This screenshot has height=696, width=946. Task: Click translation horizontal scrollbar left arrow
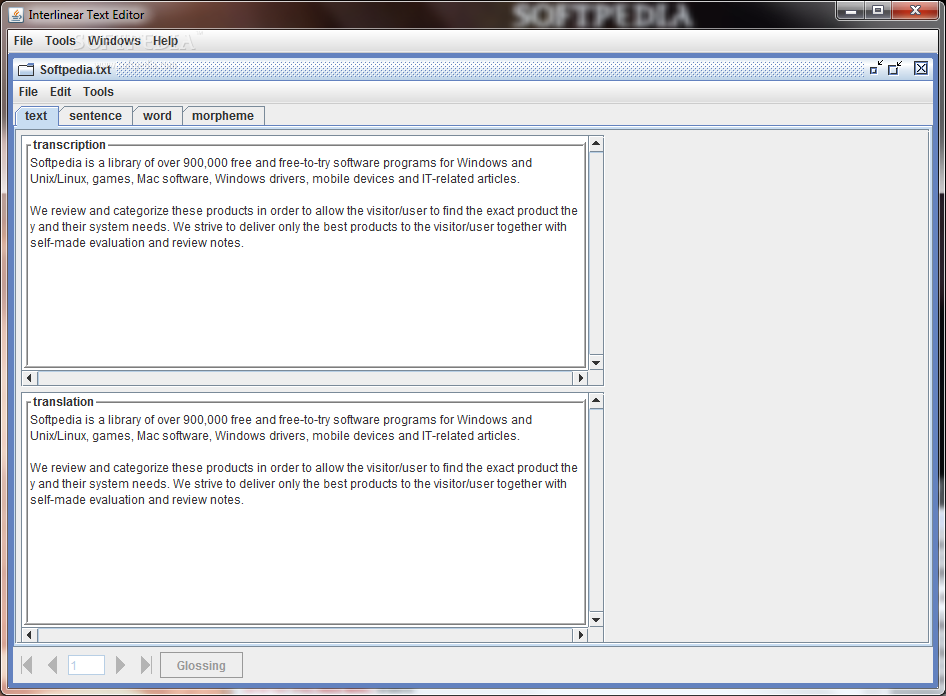[30, 634]
